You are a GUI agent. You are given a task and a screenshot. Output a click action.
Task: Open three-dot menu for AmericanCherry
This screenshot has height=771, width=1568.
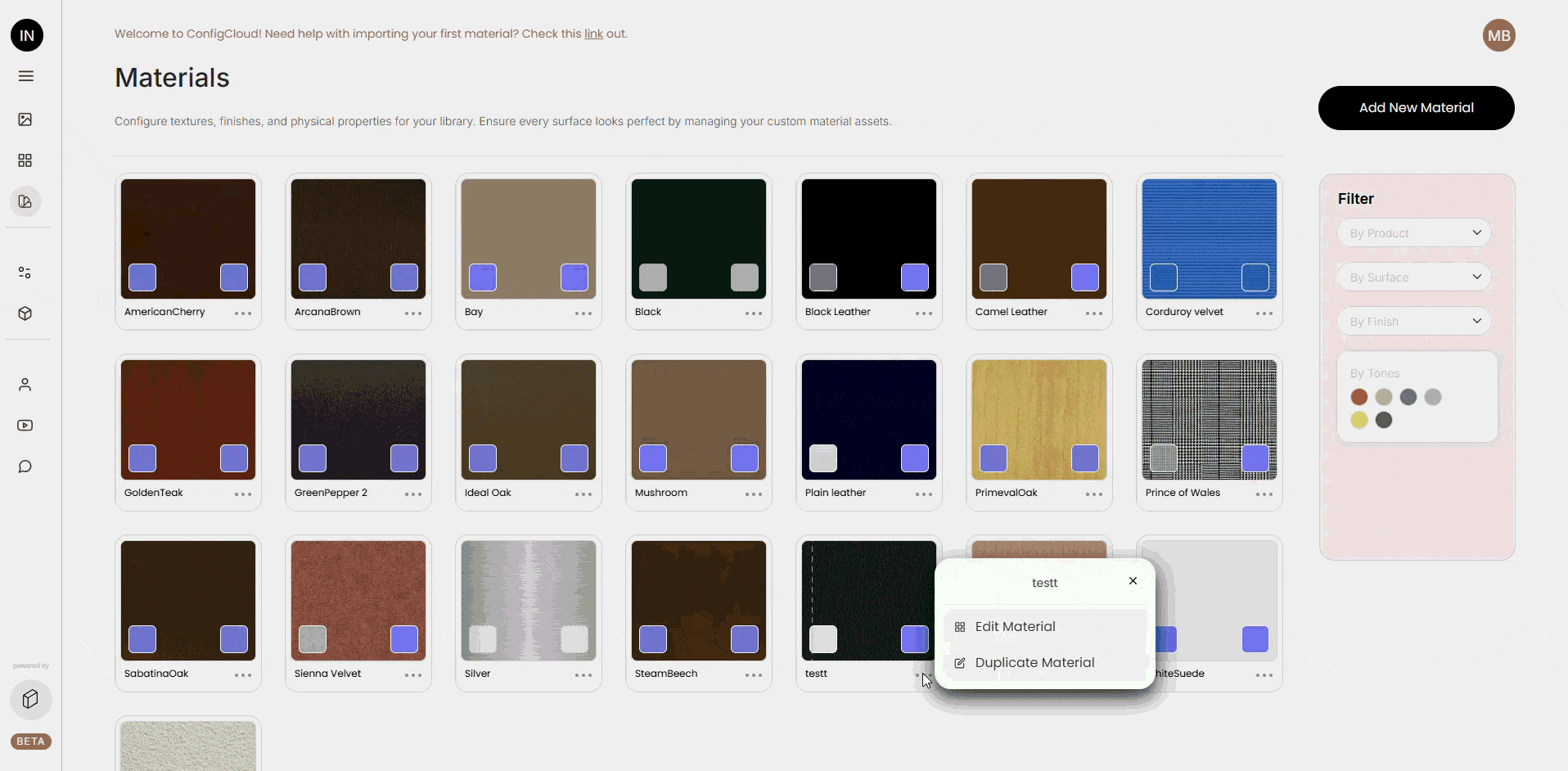tap(243, 313)
